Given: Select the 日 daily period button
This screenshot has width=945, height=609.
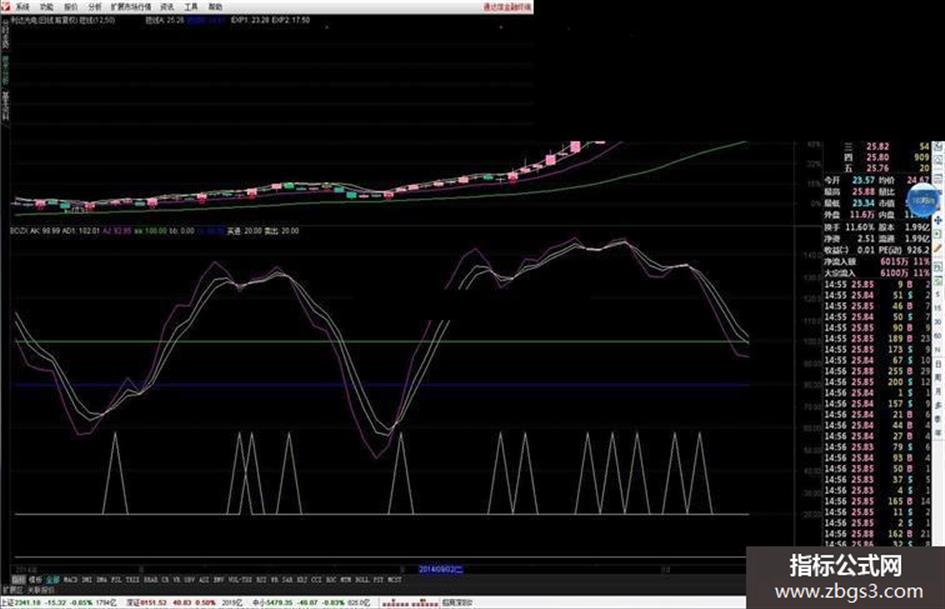Looking at the screenshot, I should click(x=938, y=364).
